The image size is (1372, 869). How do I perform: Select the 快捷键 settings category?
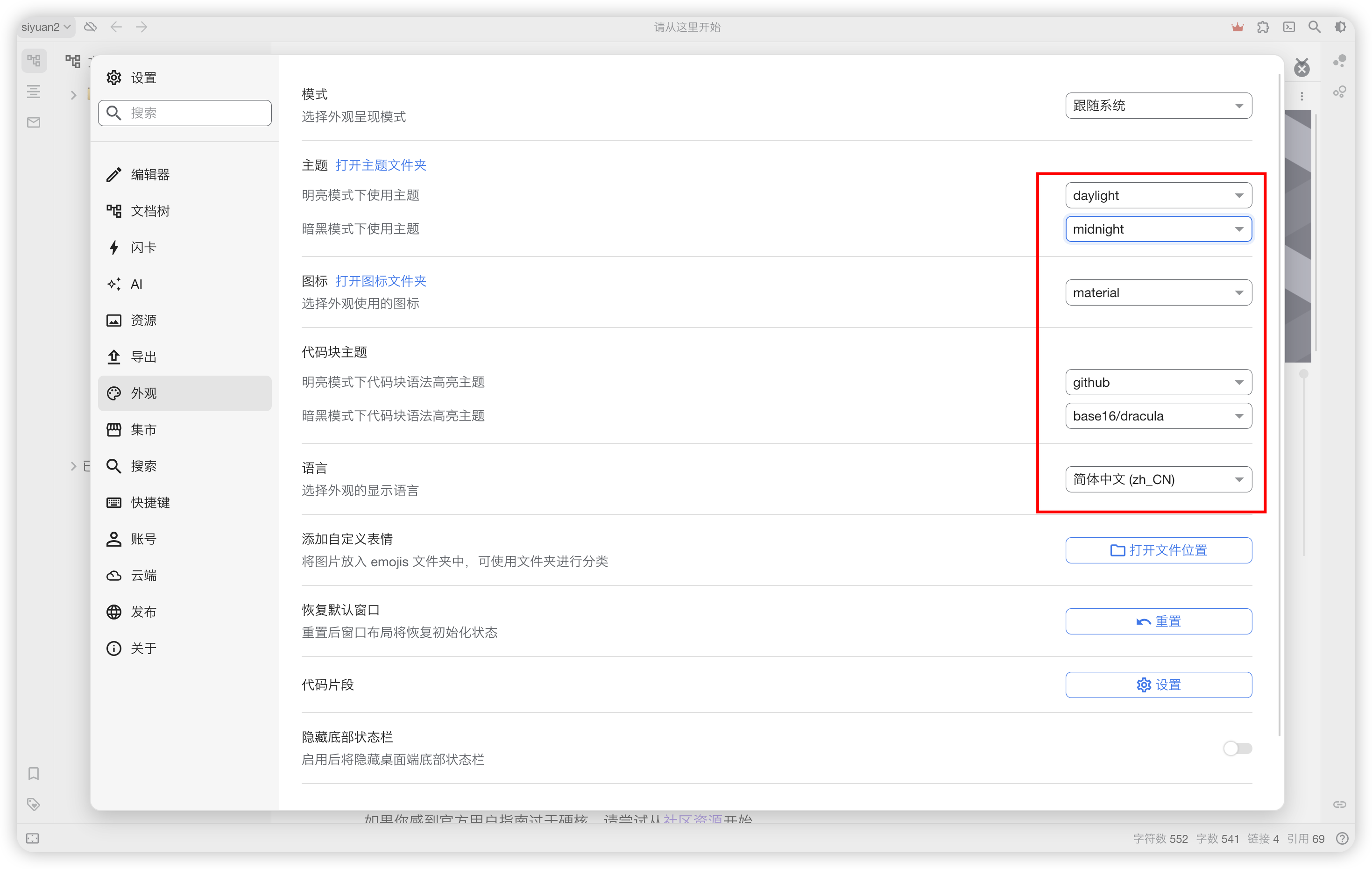[x=150, y=502]
